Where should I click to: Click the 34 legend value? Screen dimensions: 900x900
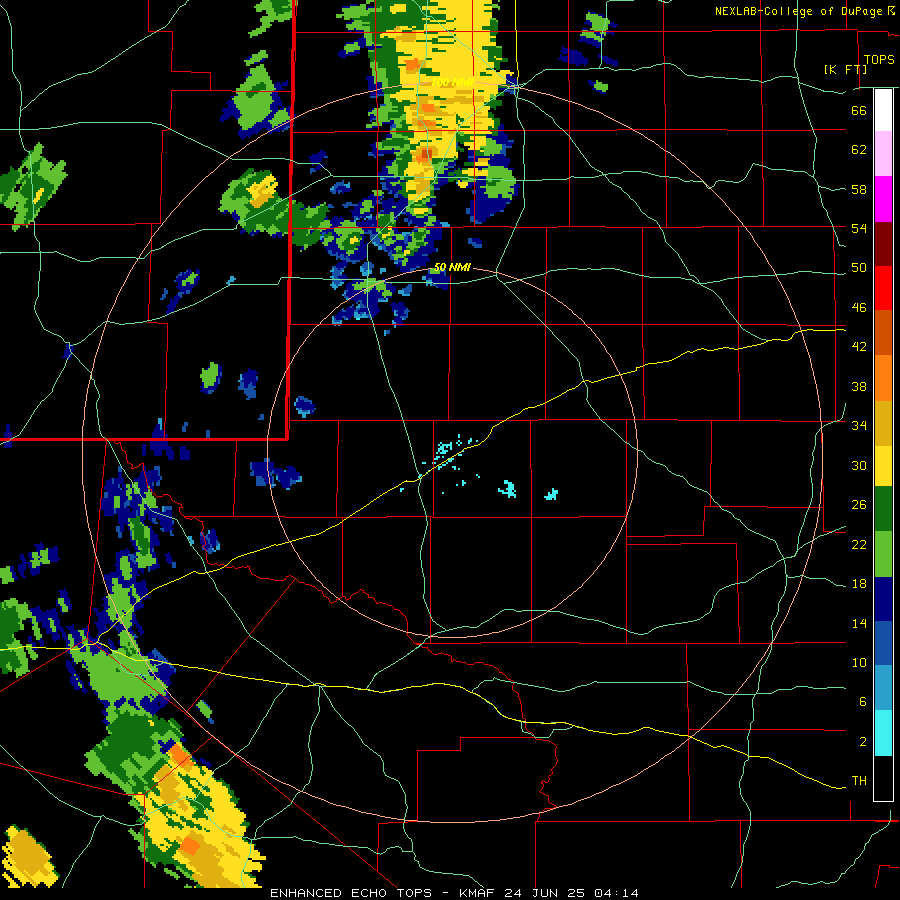click(x=859, y=426)
